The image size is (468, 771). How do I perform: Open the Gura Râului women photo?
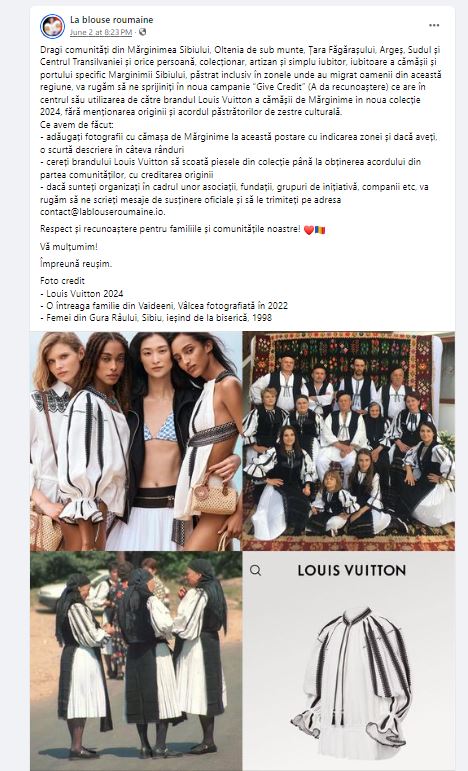(136, 661)
